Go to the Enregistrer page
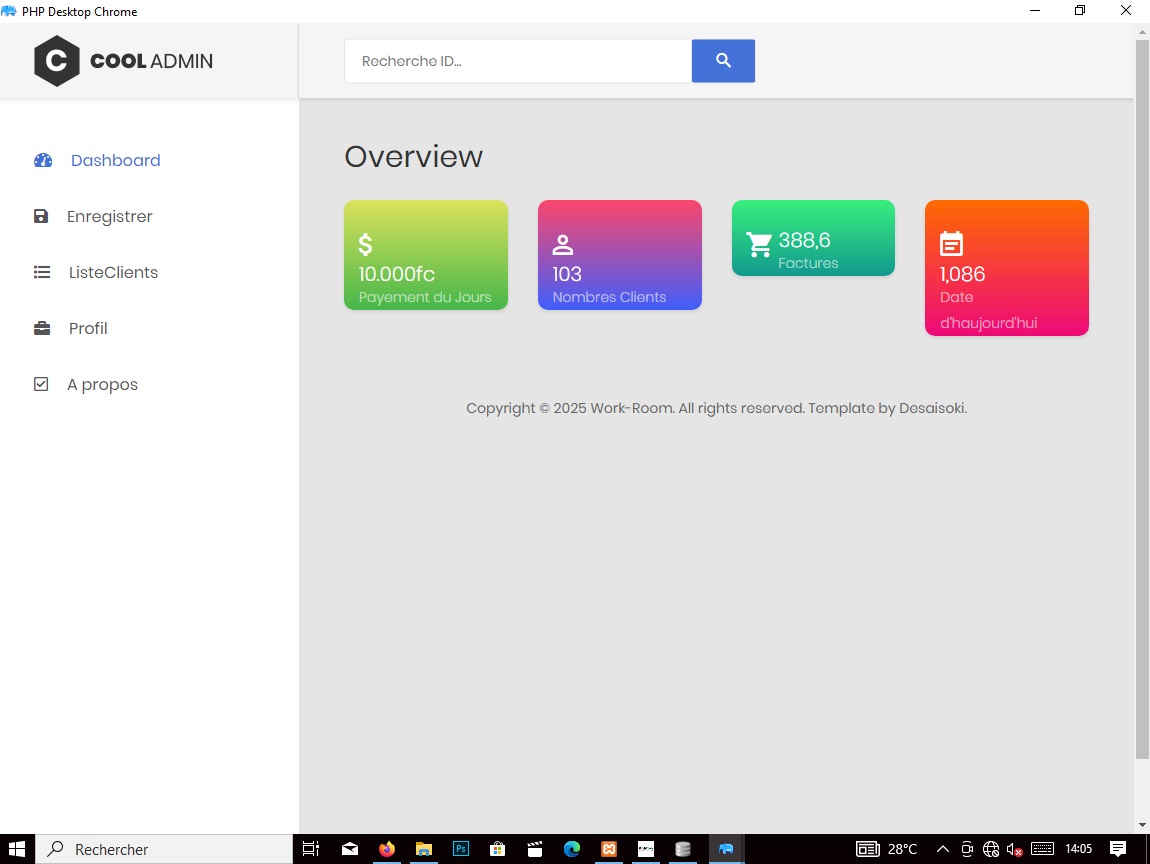This screenshot has height=864, width=1150. pyautogui.click(x=109, y=216)
